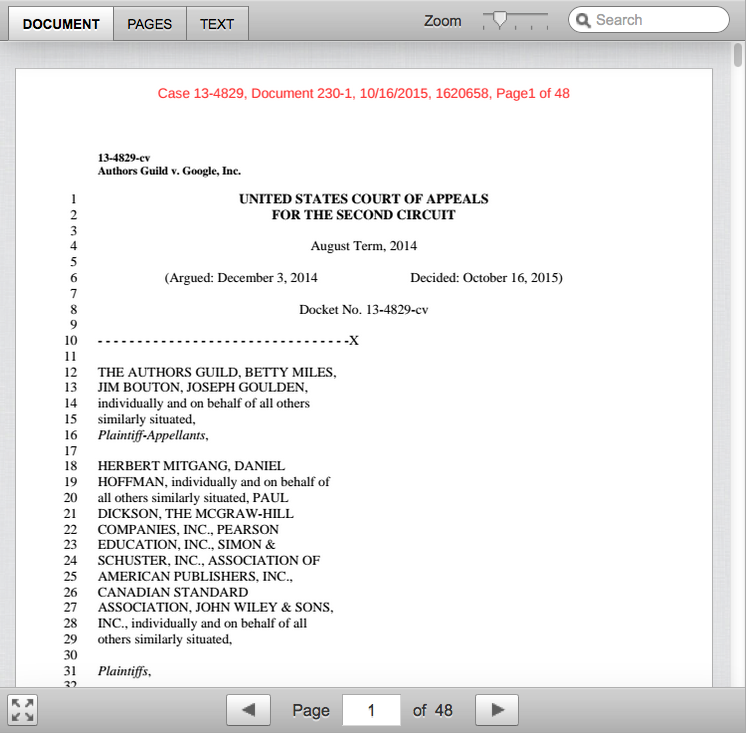Click the 'Zoom' label
The height and width of the screenshot is (734, 748).
coord(443,21)
